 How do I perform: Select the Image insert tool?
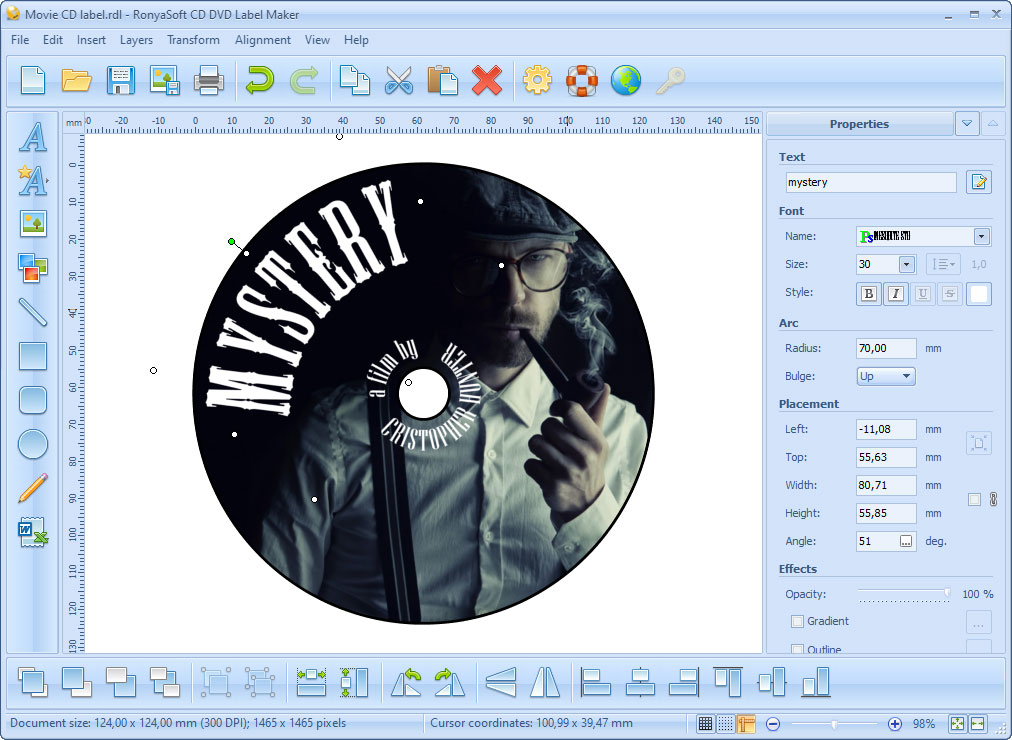tap(33, 224)
